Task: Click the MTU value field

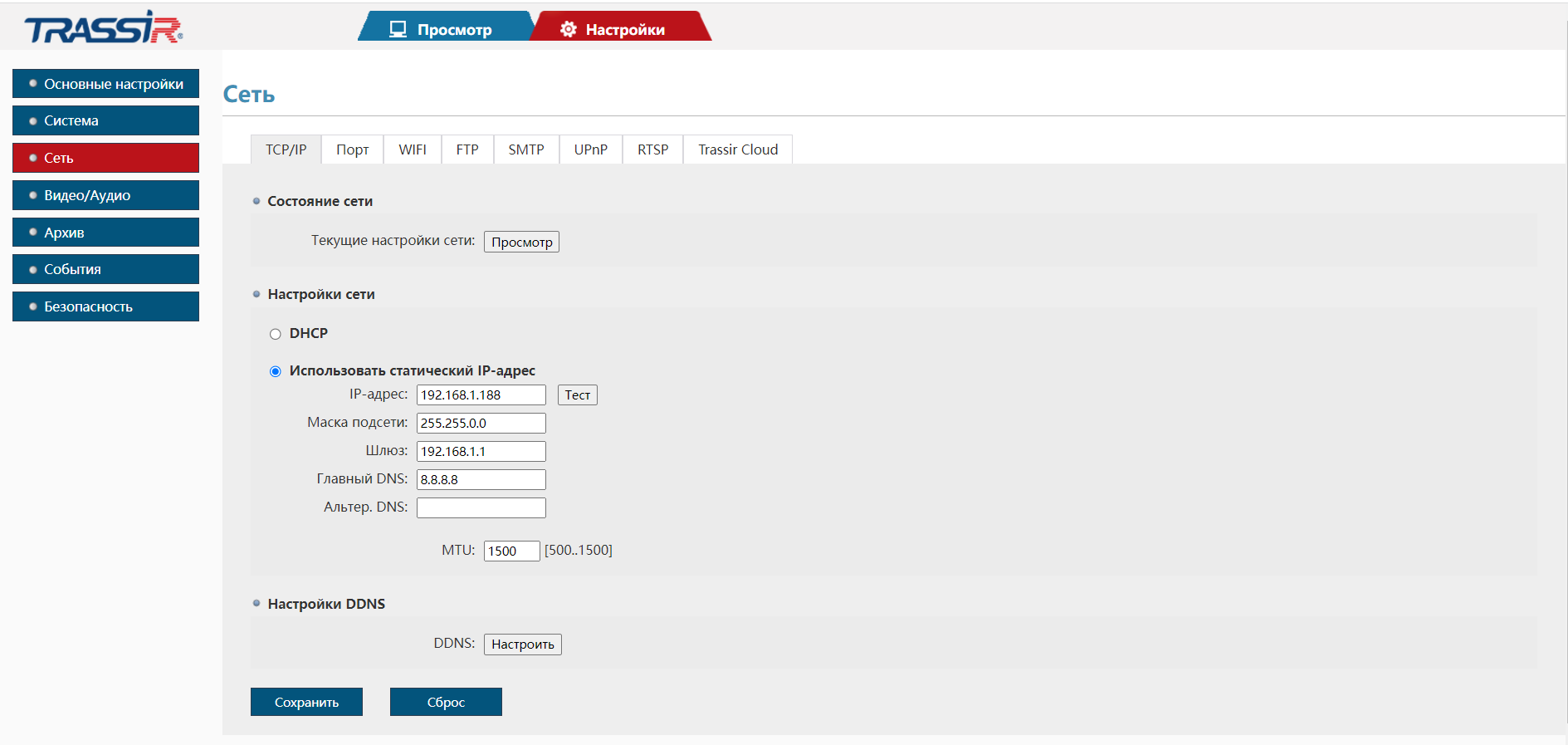Action: click(512, 551)
